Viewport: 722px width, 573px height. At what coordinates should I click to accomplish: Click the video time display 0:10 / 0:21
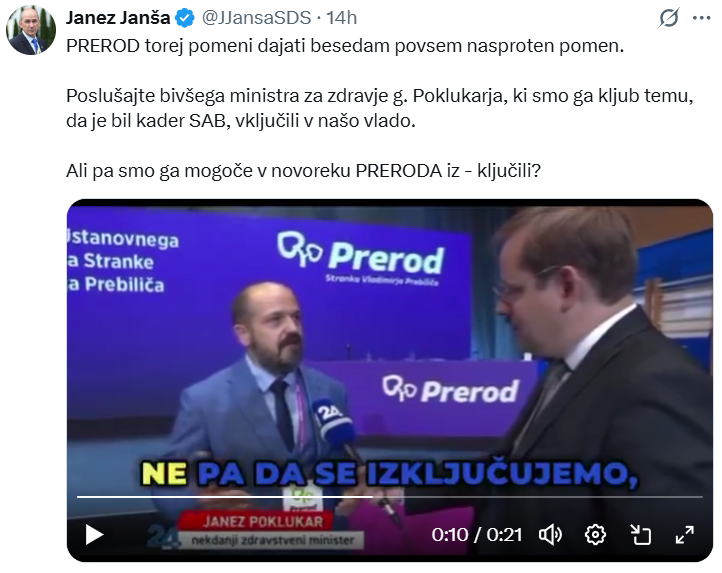coord(477,535)
